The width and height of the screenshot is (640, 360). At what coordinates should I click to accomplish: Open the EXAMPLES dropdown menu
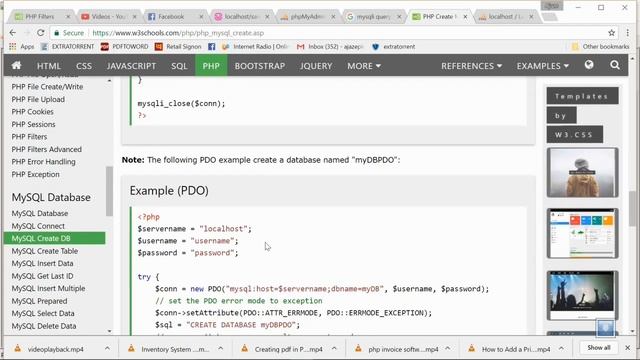point(542,66)
